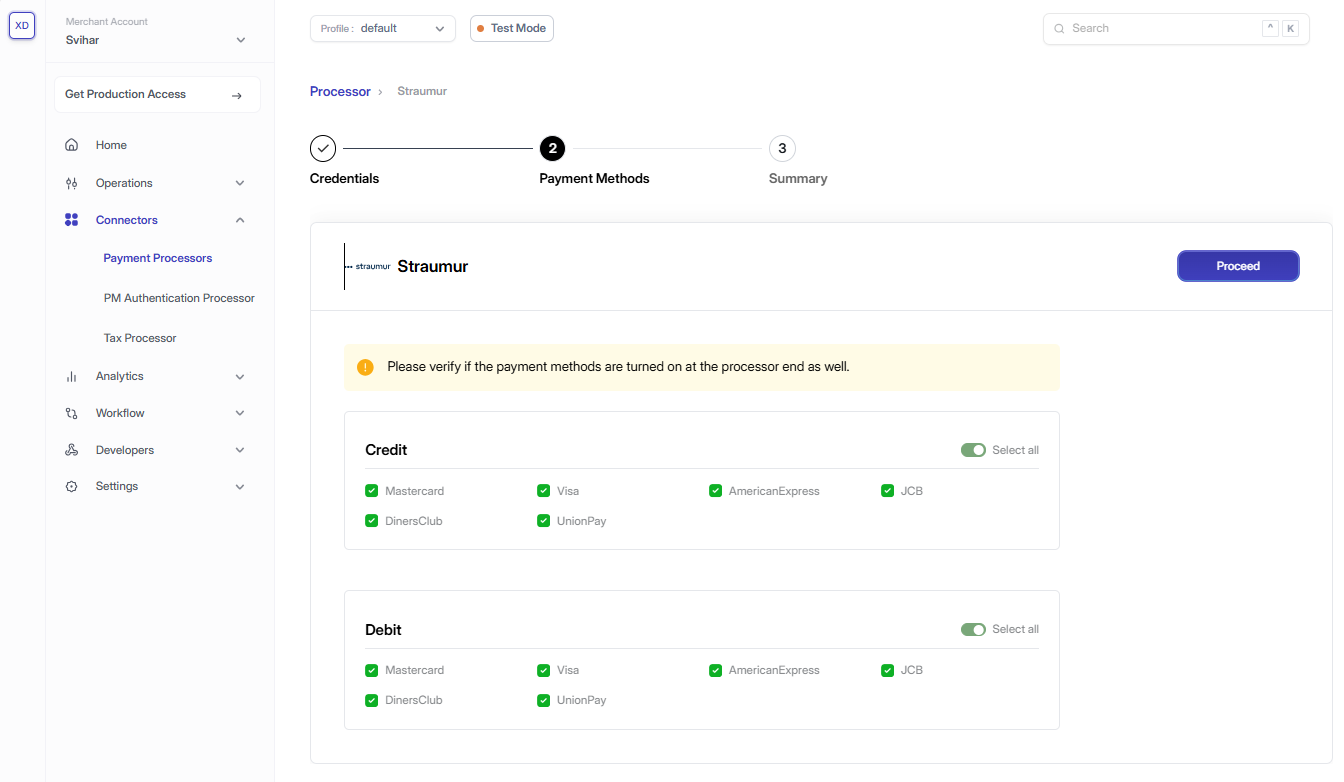Click the Developers icon in sidebar
Viewport: 1344px width, 782px height.
click(x=71, y=450)
